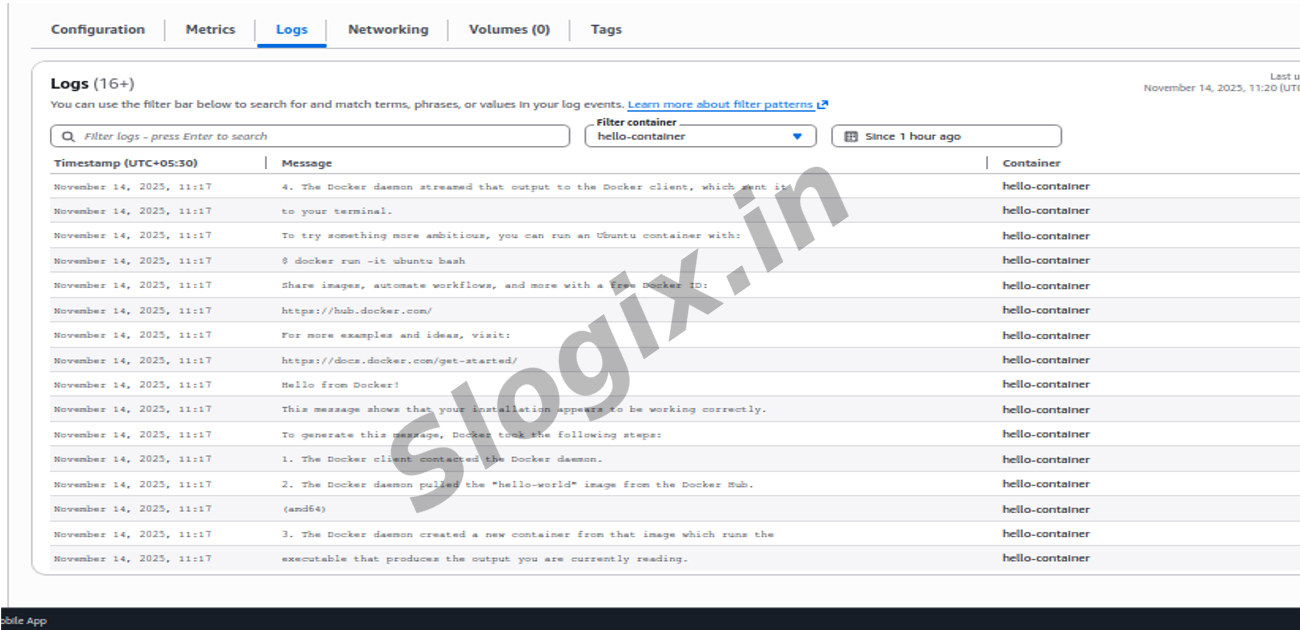Click the dropdown arrow next to hello-container

(x=797, y=137)
